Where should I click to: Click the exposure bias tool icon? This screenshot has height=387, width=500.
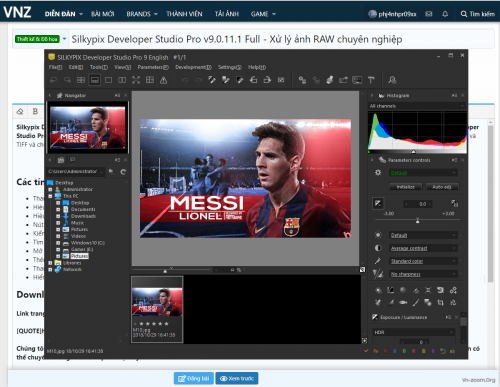(x=378, y=203)
